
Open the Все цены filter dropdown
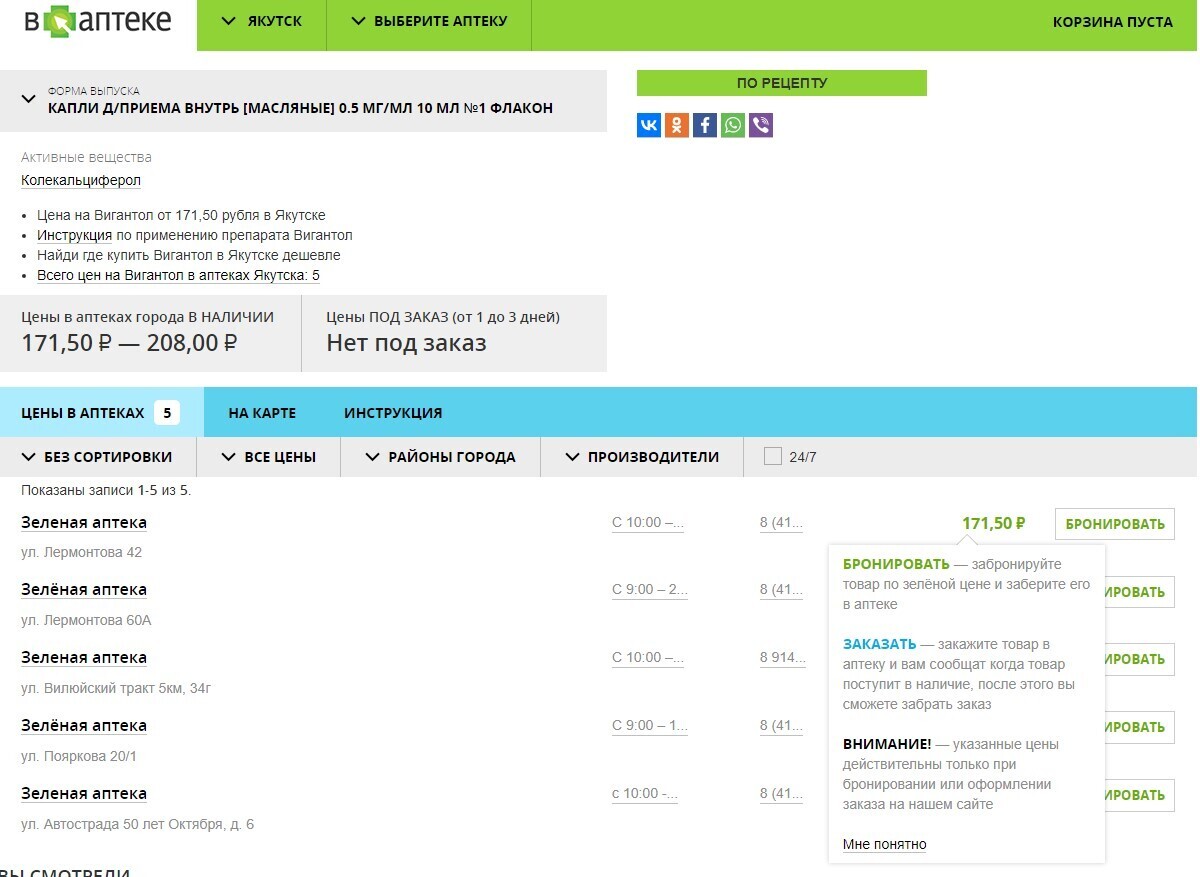269,457
